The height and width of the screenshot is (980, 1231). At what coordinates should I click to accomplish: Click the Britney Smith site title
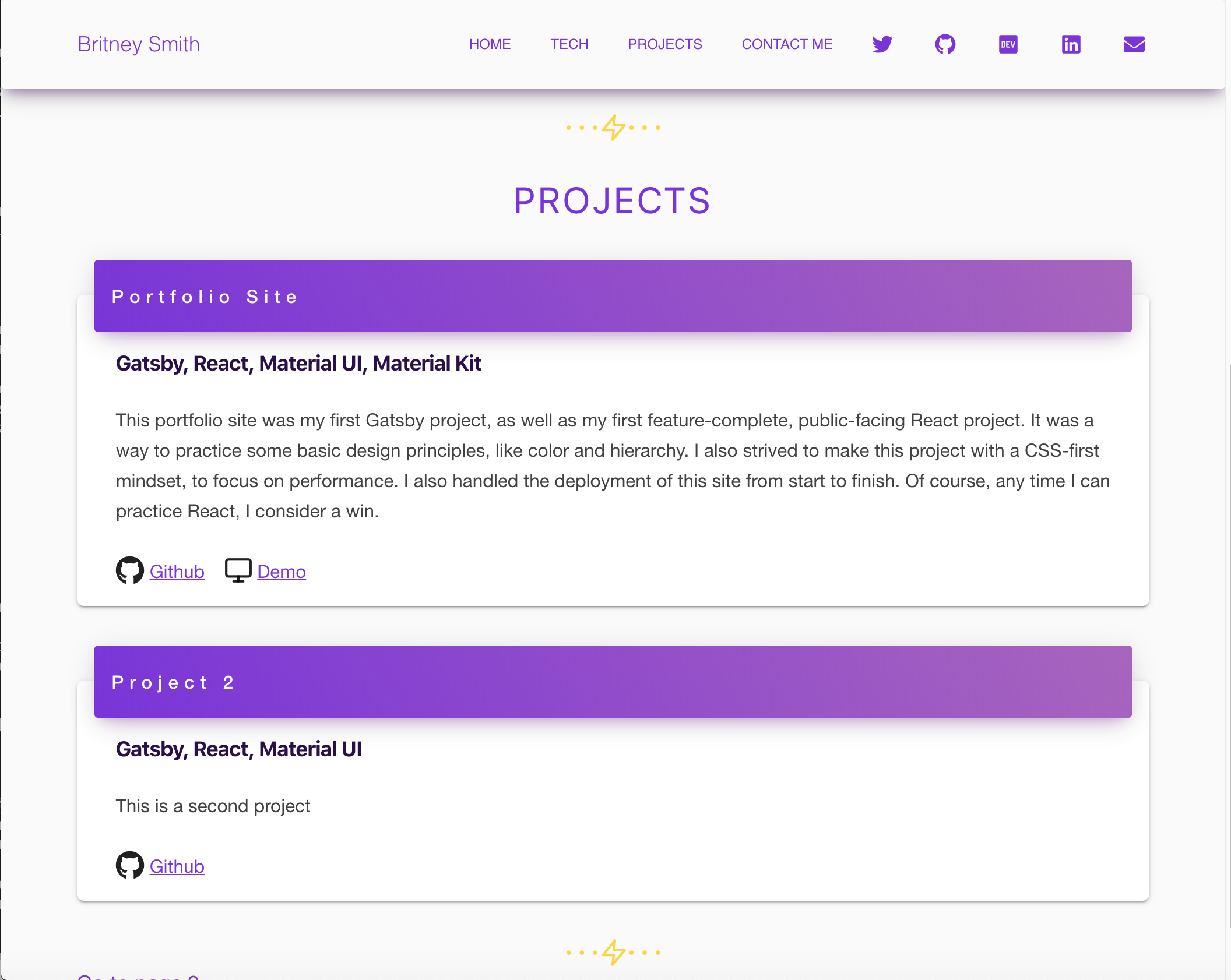tap(139, 44)
